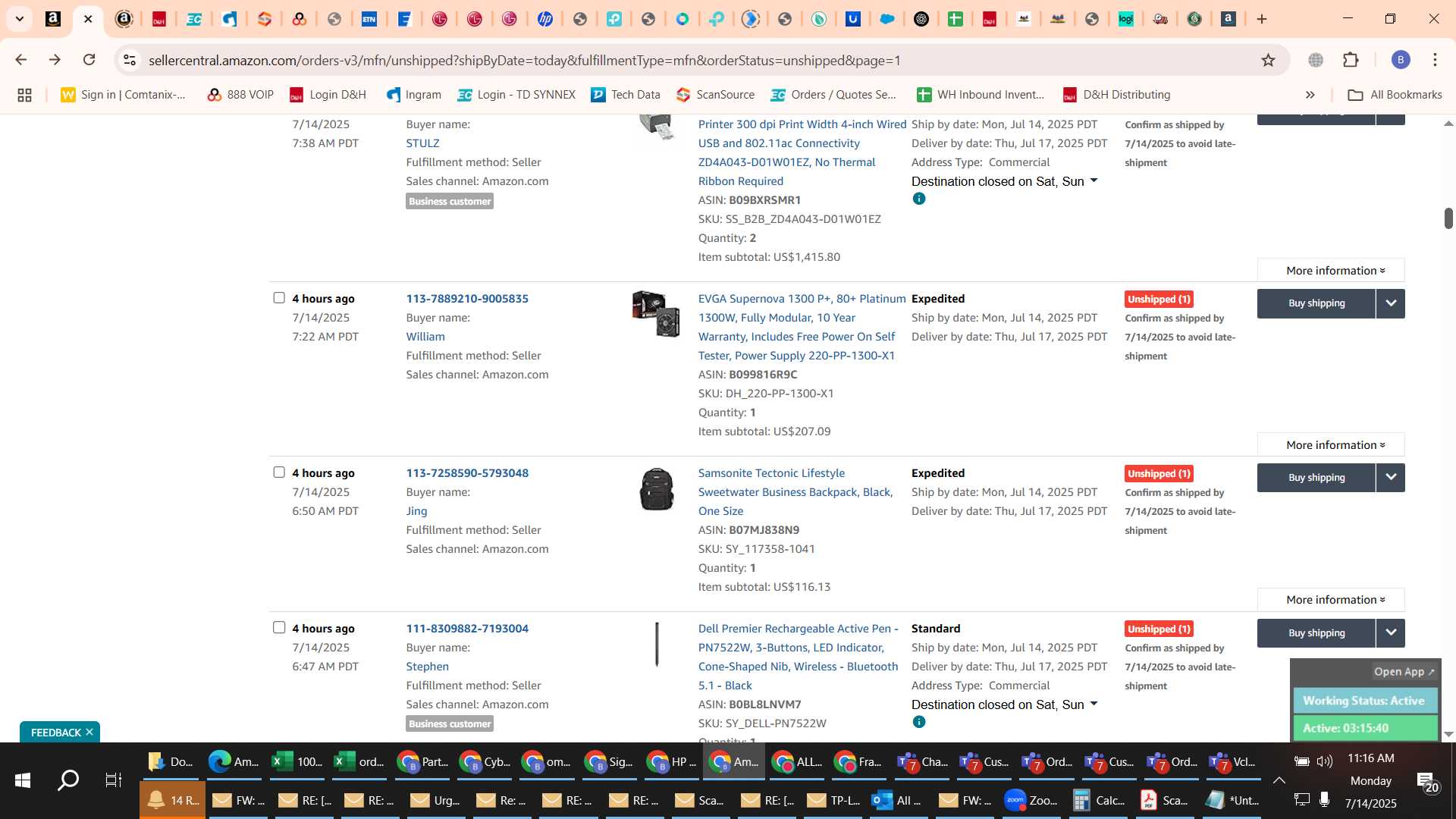Open Windows taskbar search

(x=68, y=780)
